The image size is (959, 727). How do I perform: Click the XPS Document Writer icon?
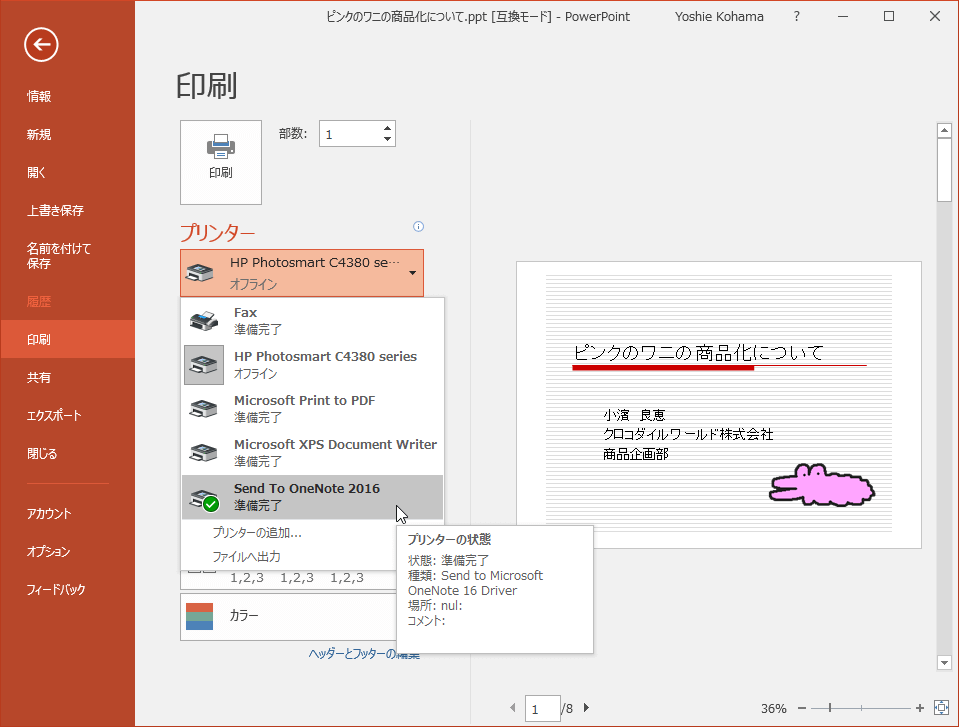pos(204,452)
